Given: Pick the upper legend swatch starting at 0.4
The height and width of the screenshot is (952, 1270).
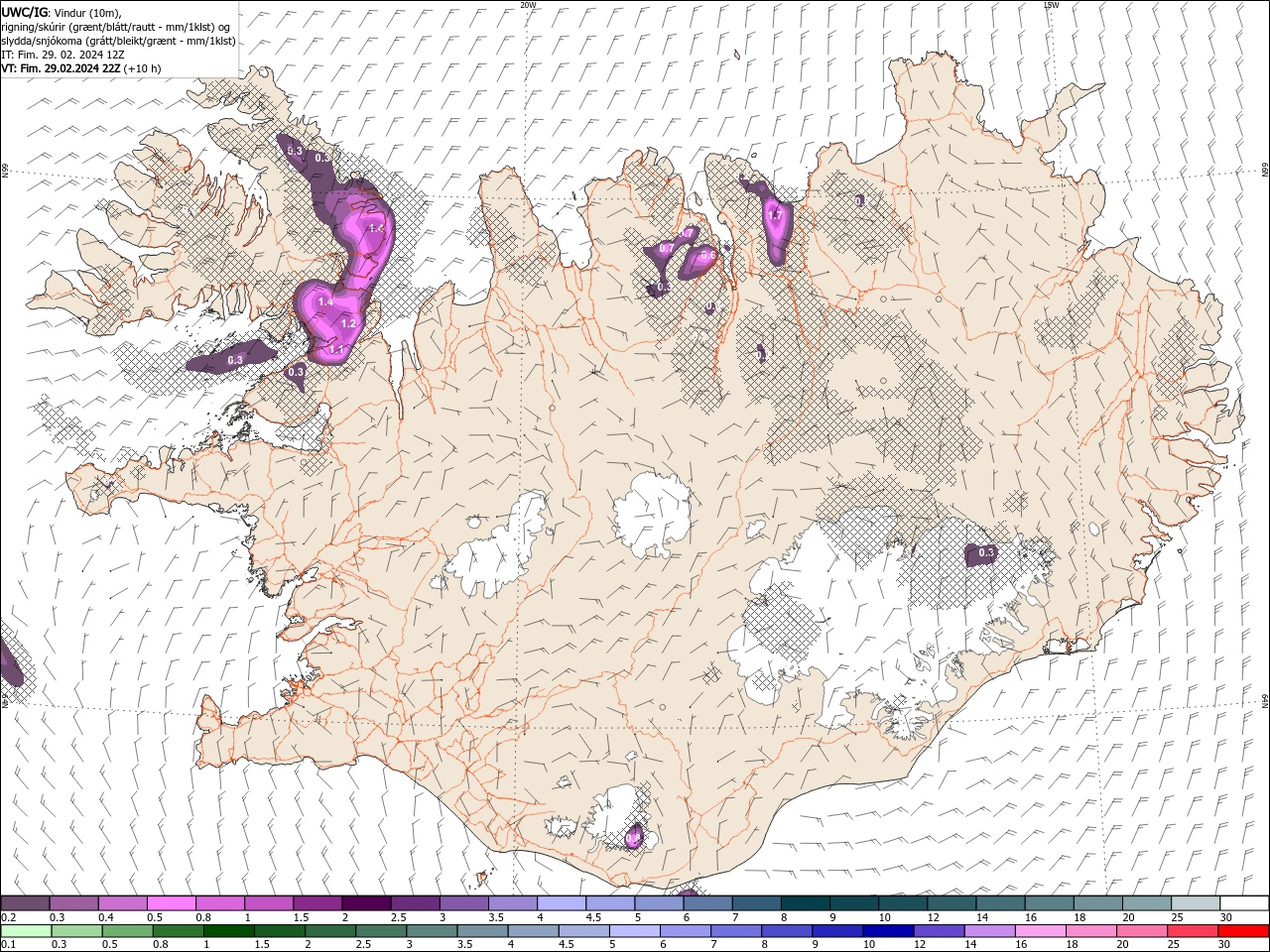Looking at the screenshot, I should tap(122, 903).
